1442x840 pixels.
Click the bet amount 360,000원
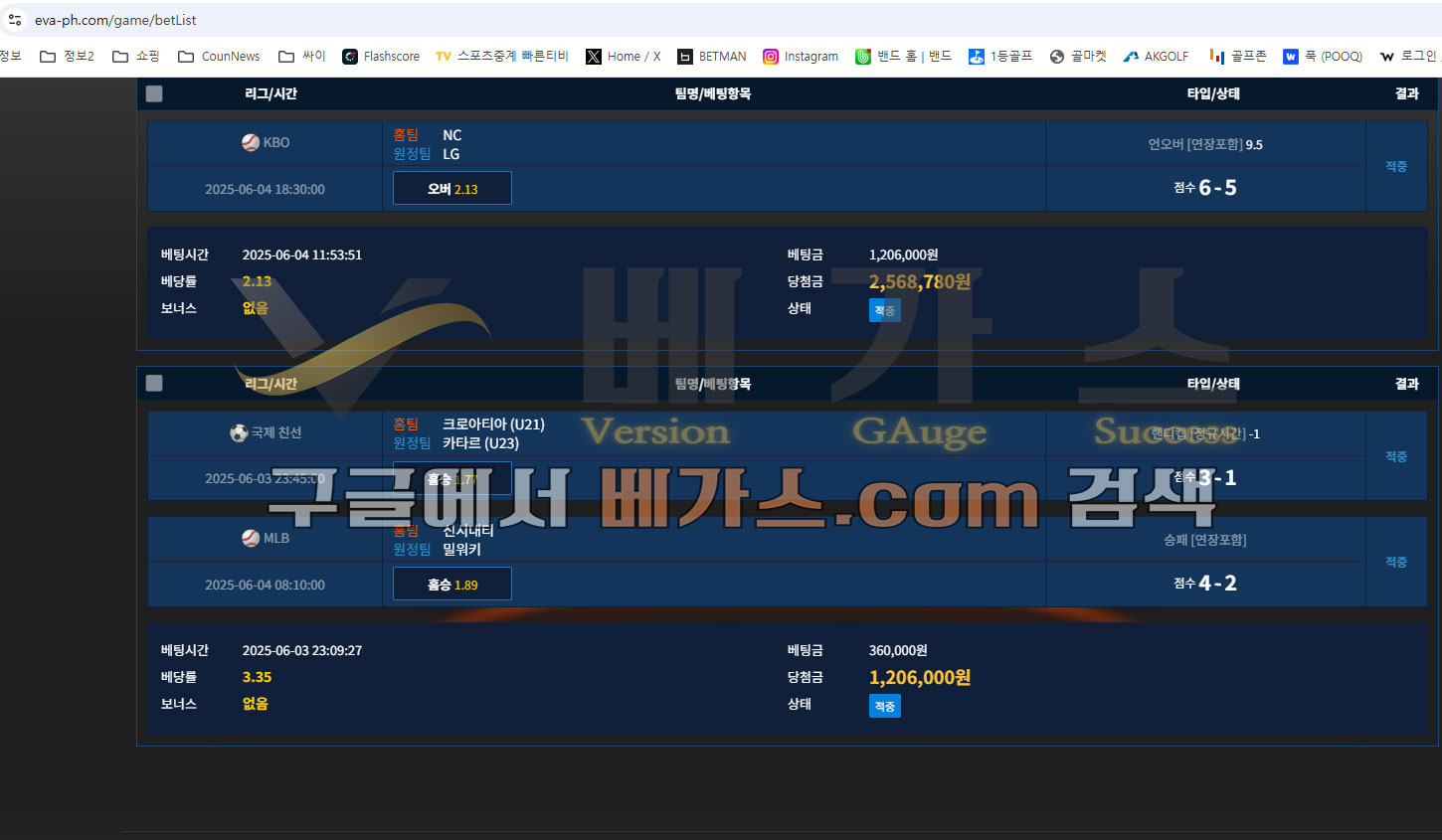point(898,650)
